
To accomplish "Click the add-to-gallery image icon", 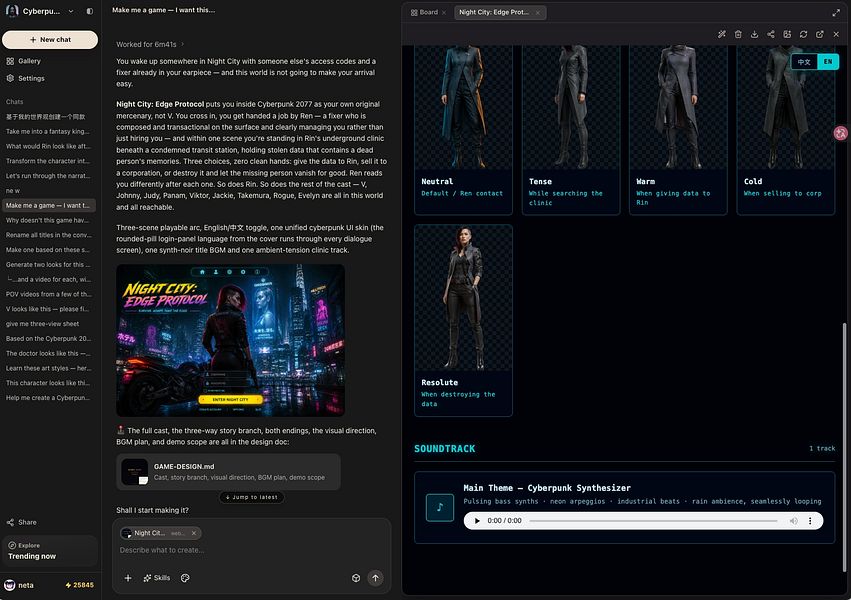I will 787,34.
